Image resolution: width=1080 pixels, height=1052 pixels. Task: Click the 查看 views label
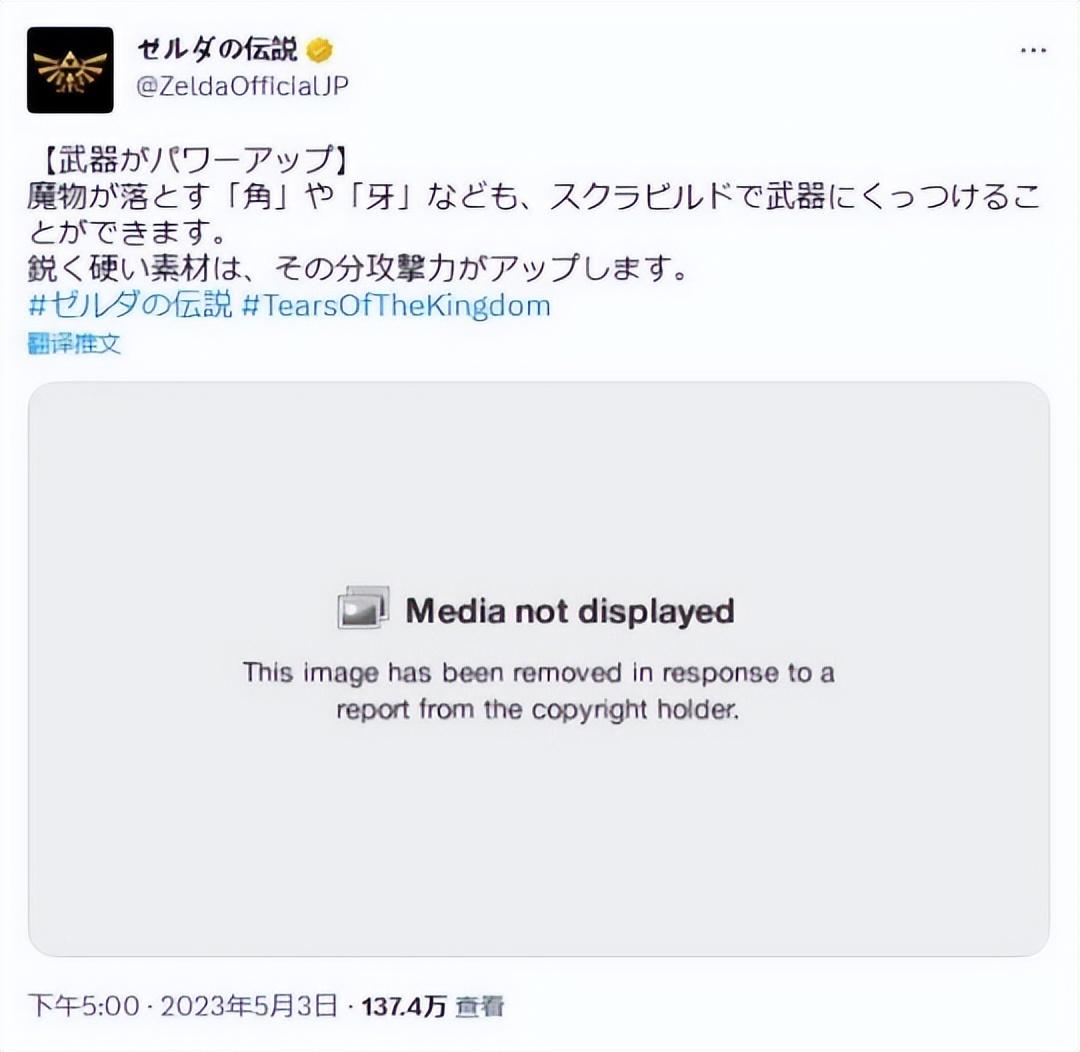(480, 1007)
